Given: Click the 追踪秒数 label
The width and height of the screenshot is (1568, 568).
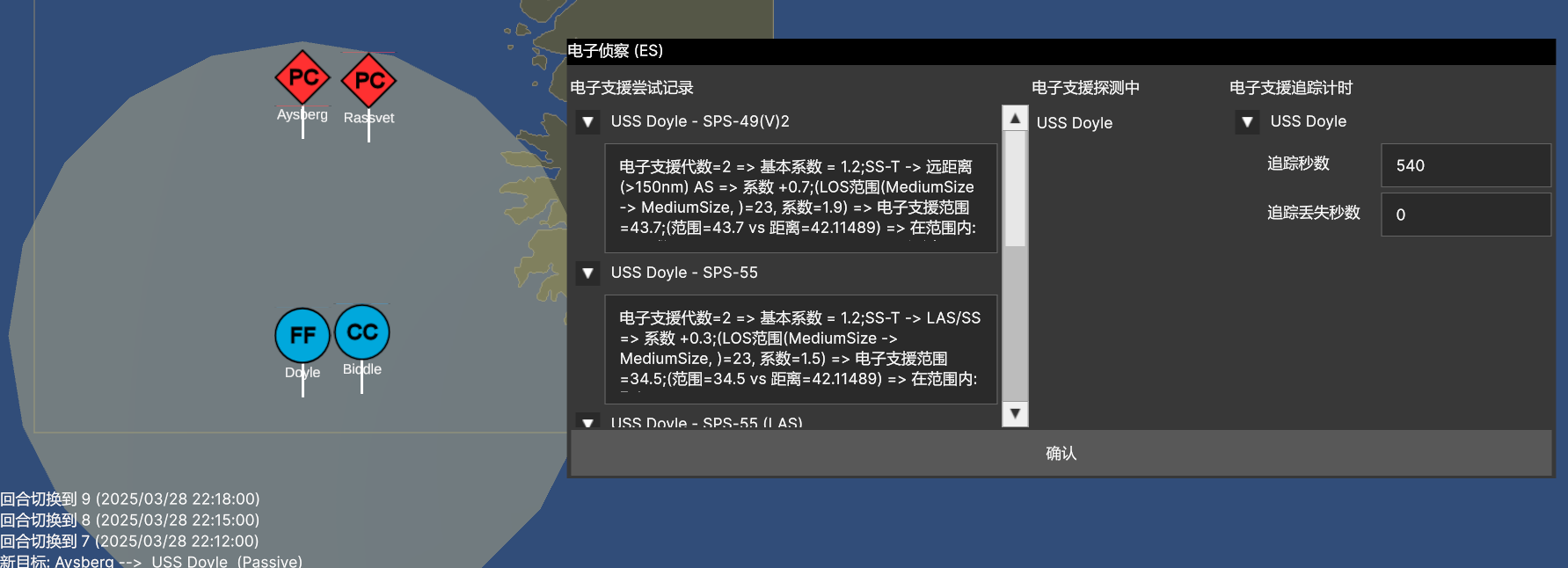Looking at the screenshot, I should [1298, 164].
